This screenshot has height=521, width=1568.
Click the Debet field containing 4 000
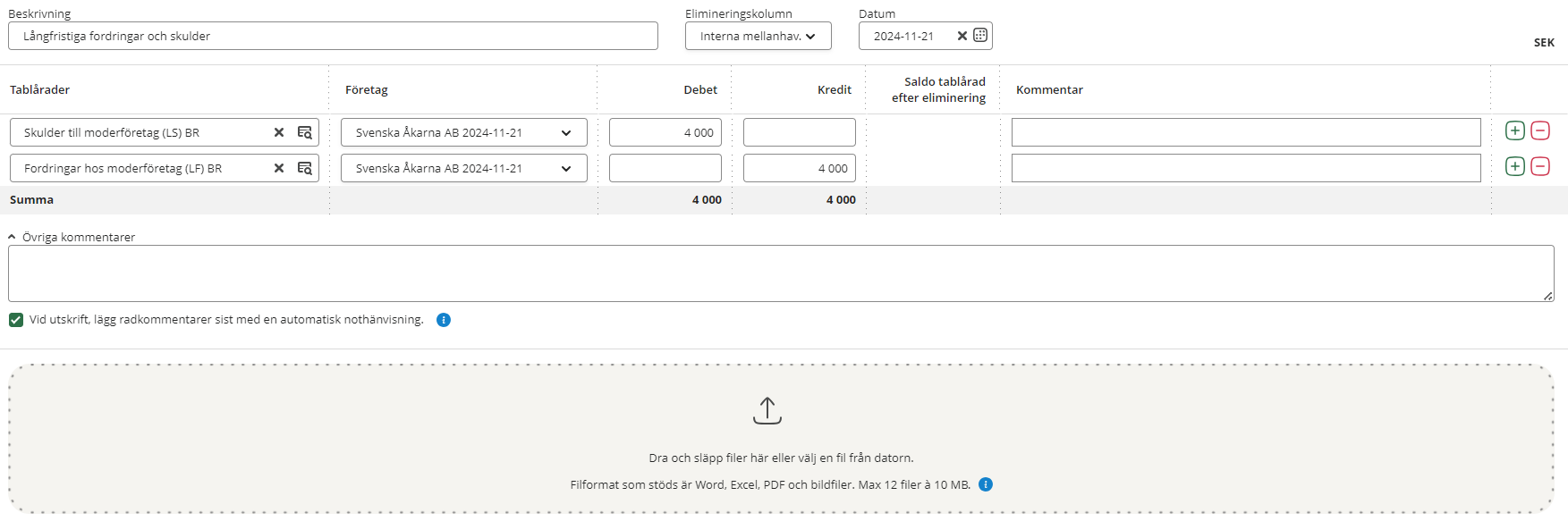click(x=665, y=132)
